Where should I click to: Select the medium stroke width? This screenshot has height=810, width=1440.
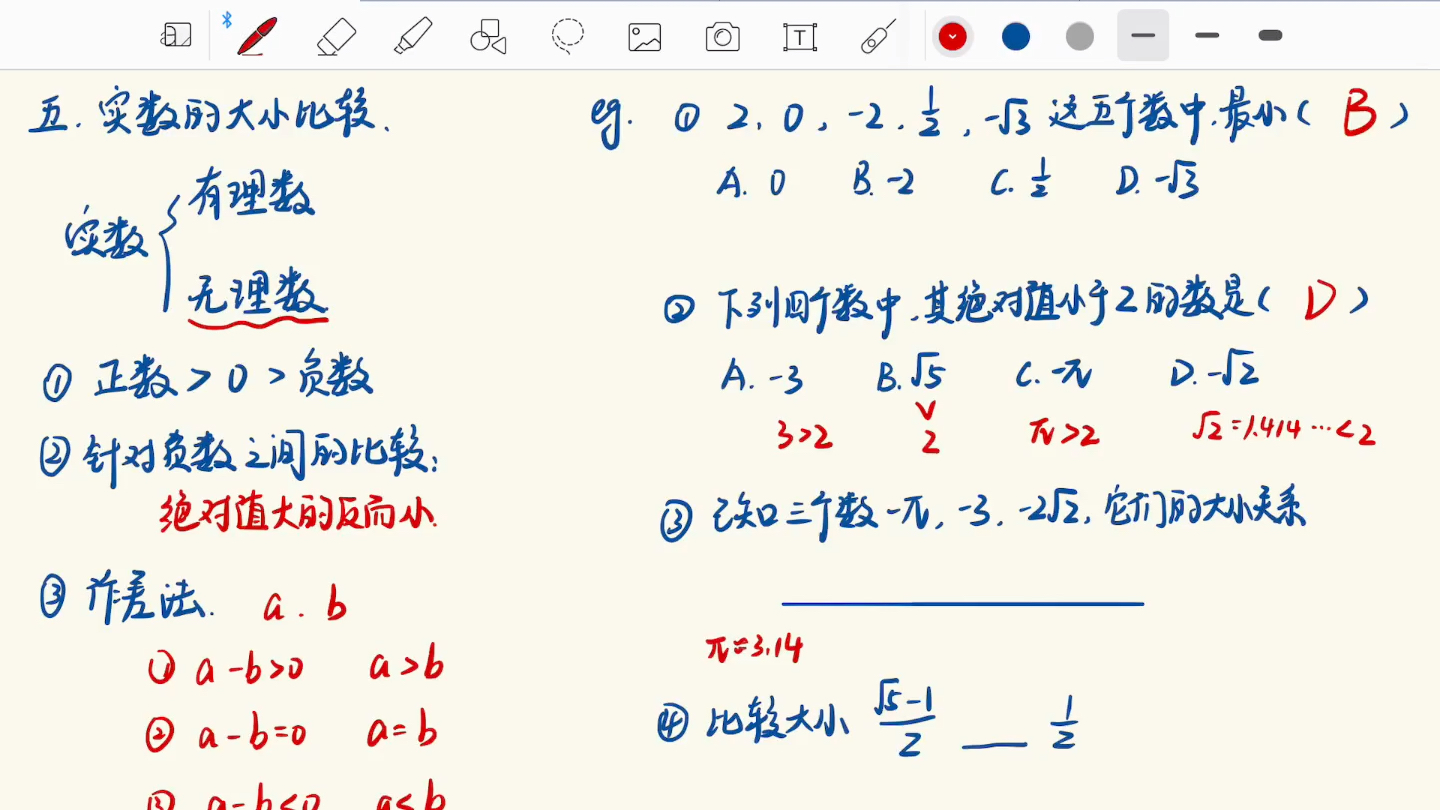[1206, 34]
